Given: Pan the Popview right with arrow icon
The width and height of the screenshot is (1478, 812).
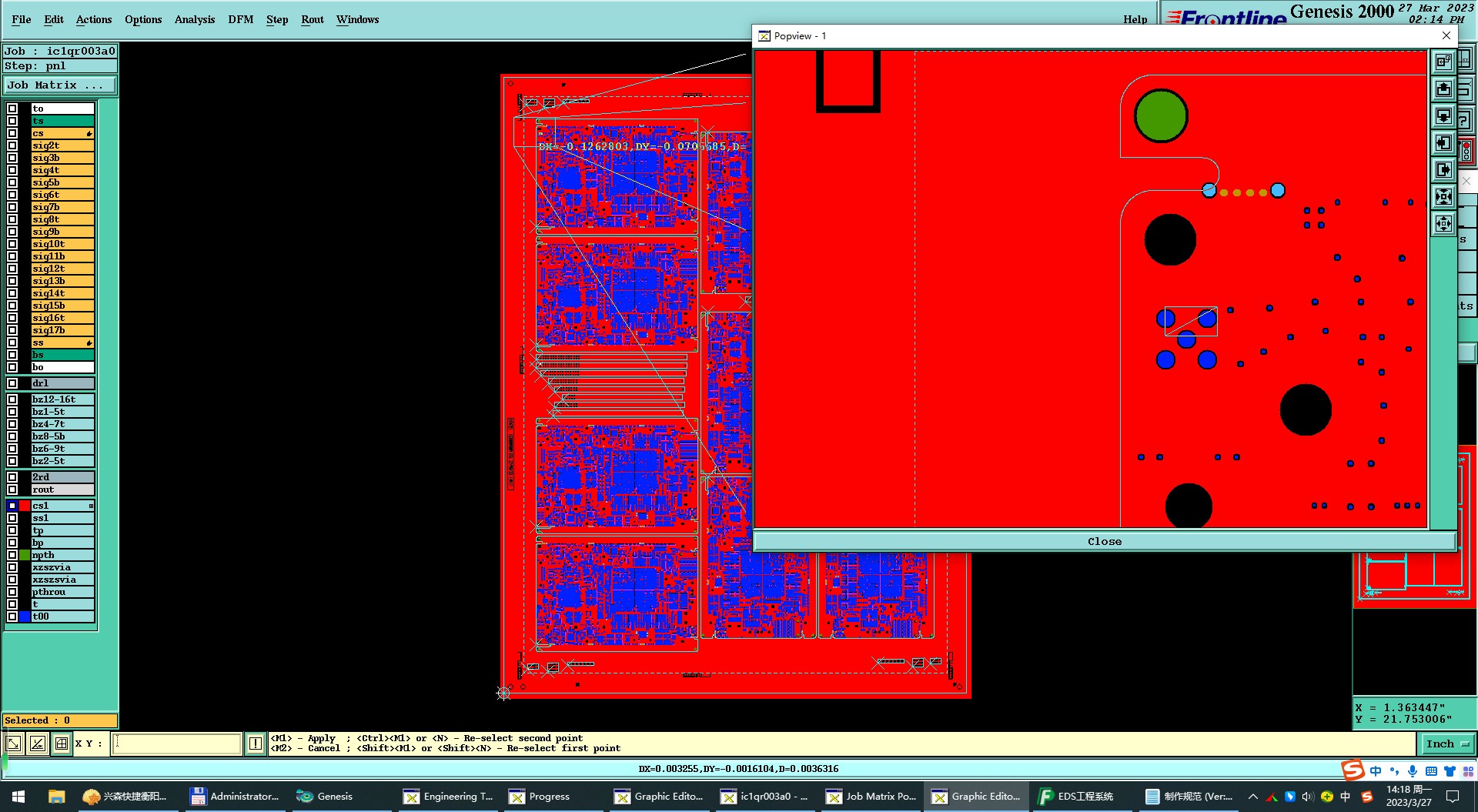Looking at the screenshot, I should [x=1443, y=170].
